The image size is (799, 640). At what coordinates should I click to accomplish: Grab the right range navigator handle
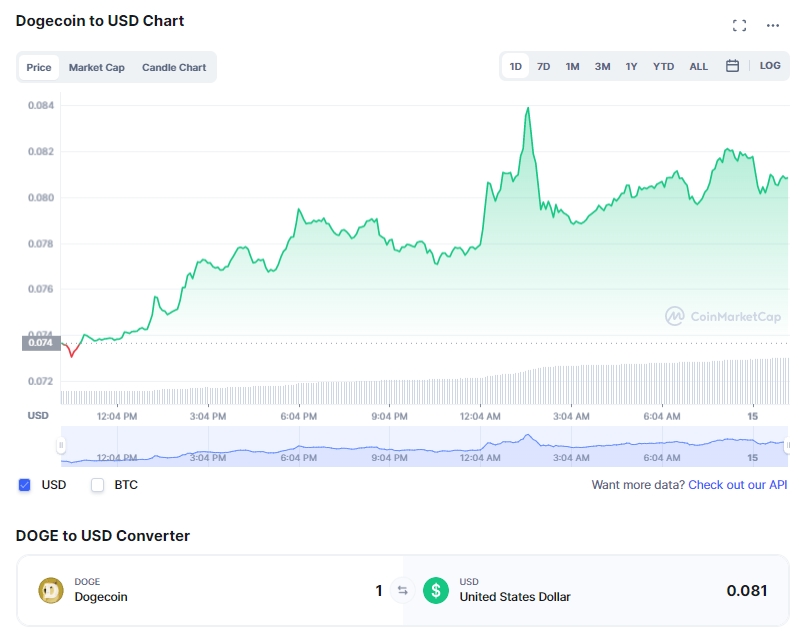(x=788, y=446)
